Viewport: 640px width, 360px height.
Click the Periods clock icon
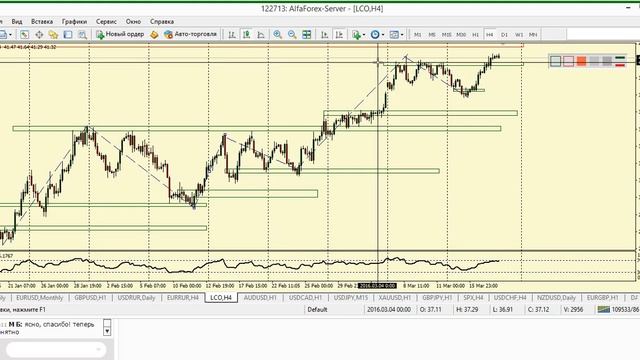click(375, 35)
